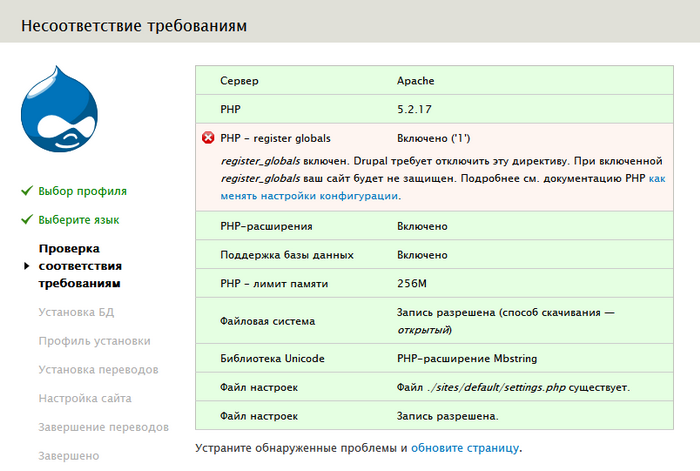This screenshot has height=471, width=700.
Task: Click the Завершение переводов step
Action: (103, 428)
